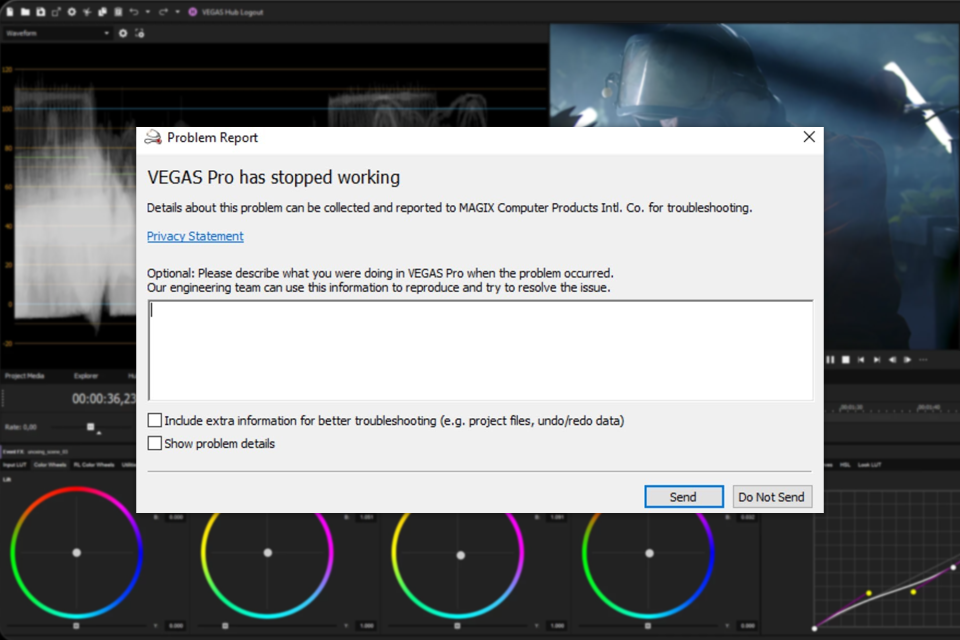The width and height of the screenshot is (960, 640).
Task: Click center point of fourth color wheel
Action: tap(650, 553)
